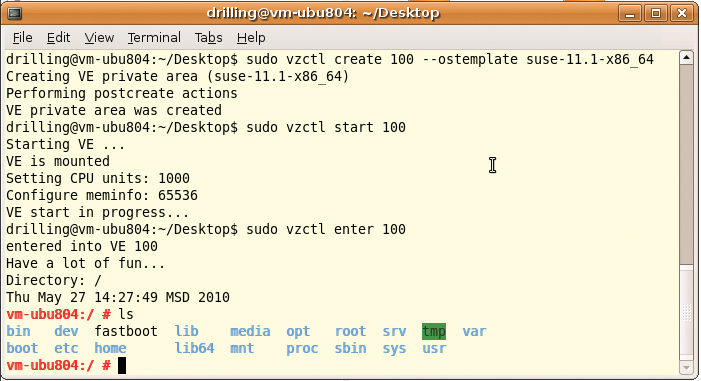Open the Terminal menu

tap(154, 38)
